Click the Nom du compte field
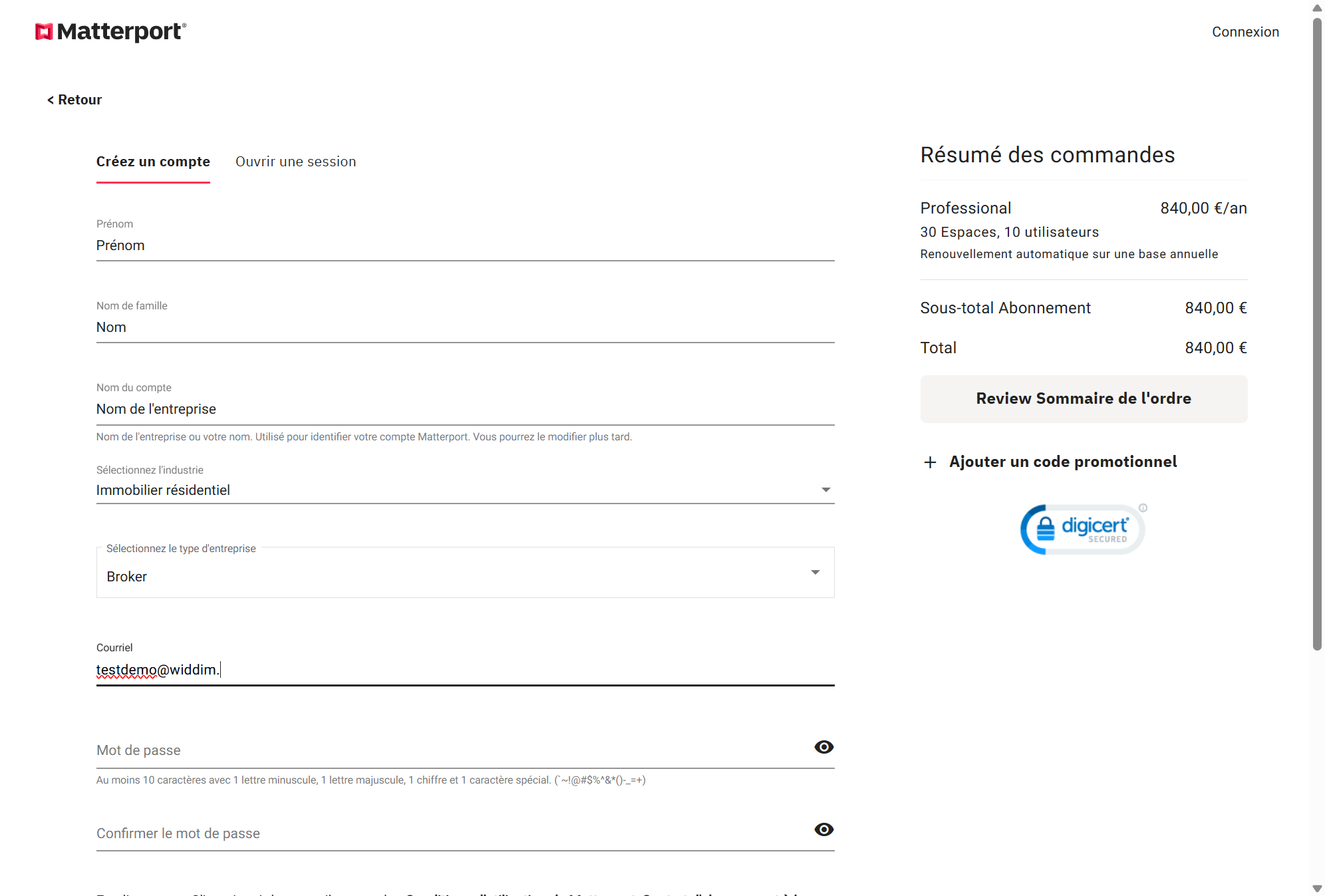Viewport: 1325px width, 896px height. tap(465, 409)
